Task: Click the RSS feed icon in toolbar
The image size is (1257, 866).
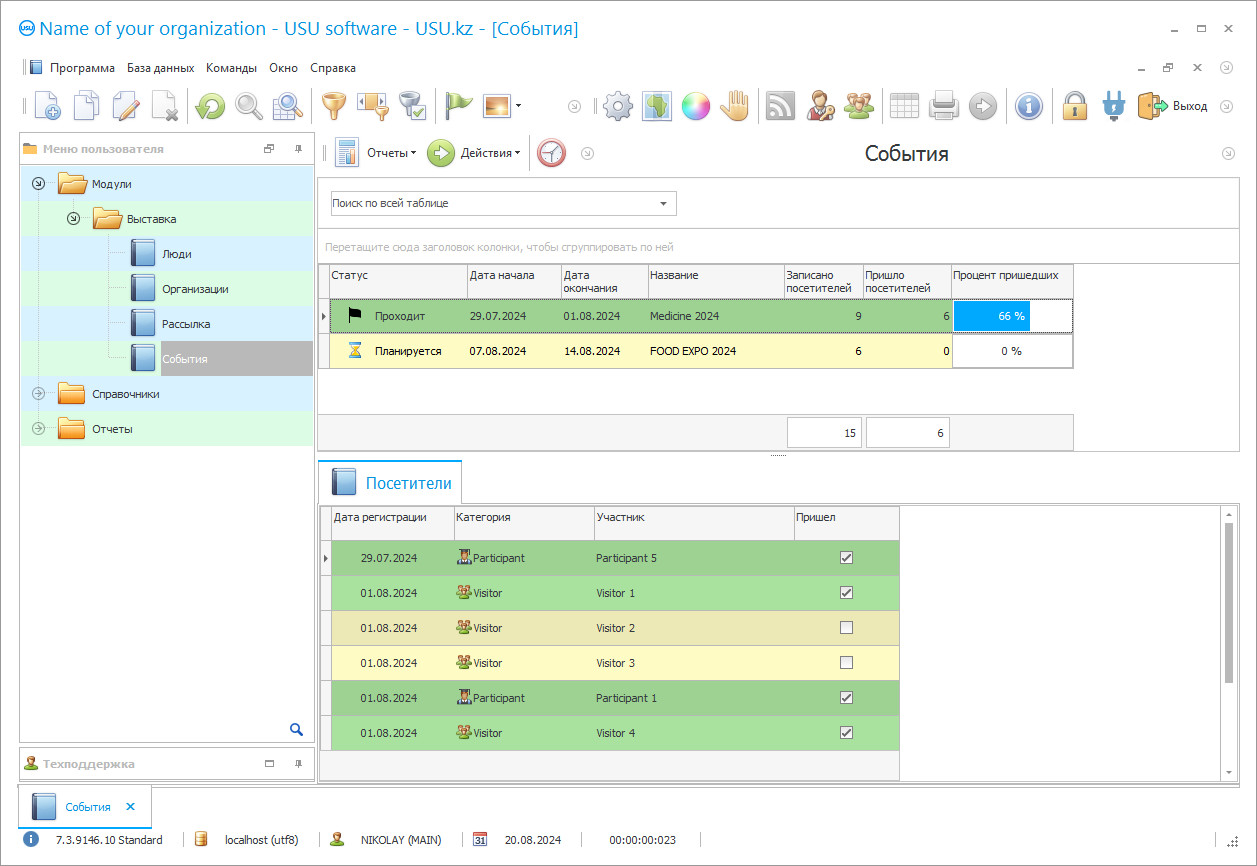Action: pos(780,106)
